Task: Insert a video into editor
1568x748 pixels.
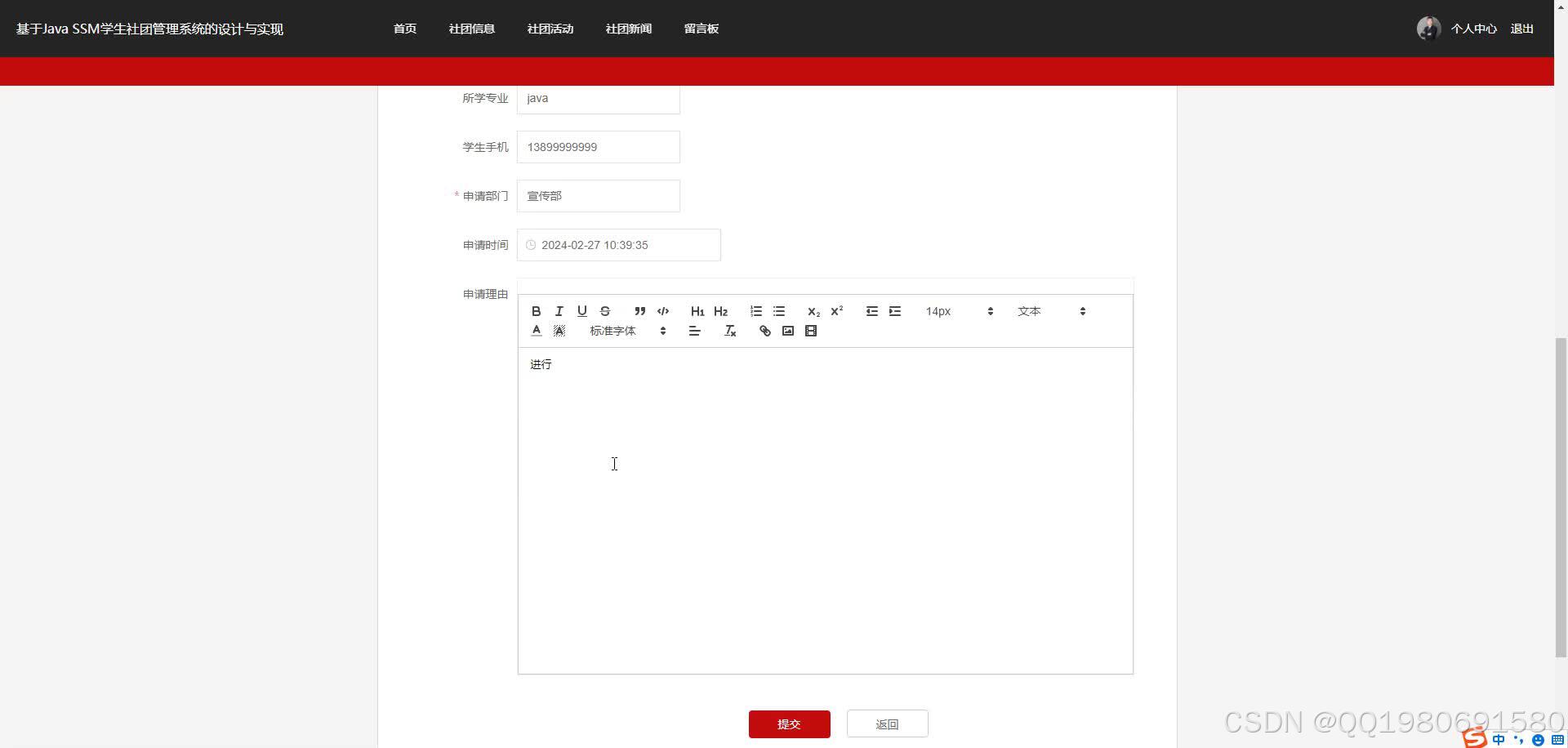Action: tap(810, 331)
